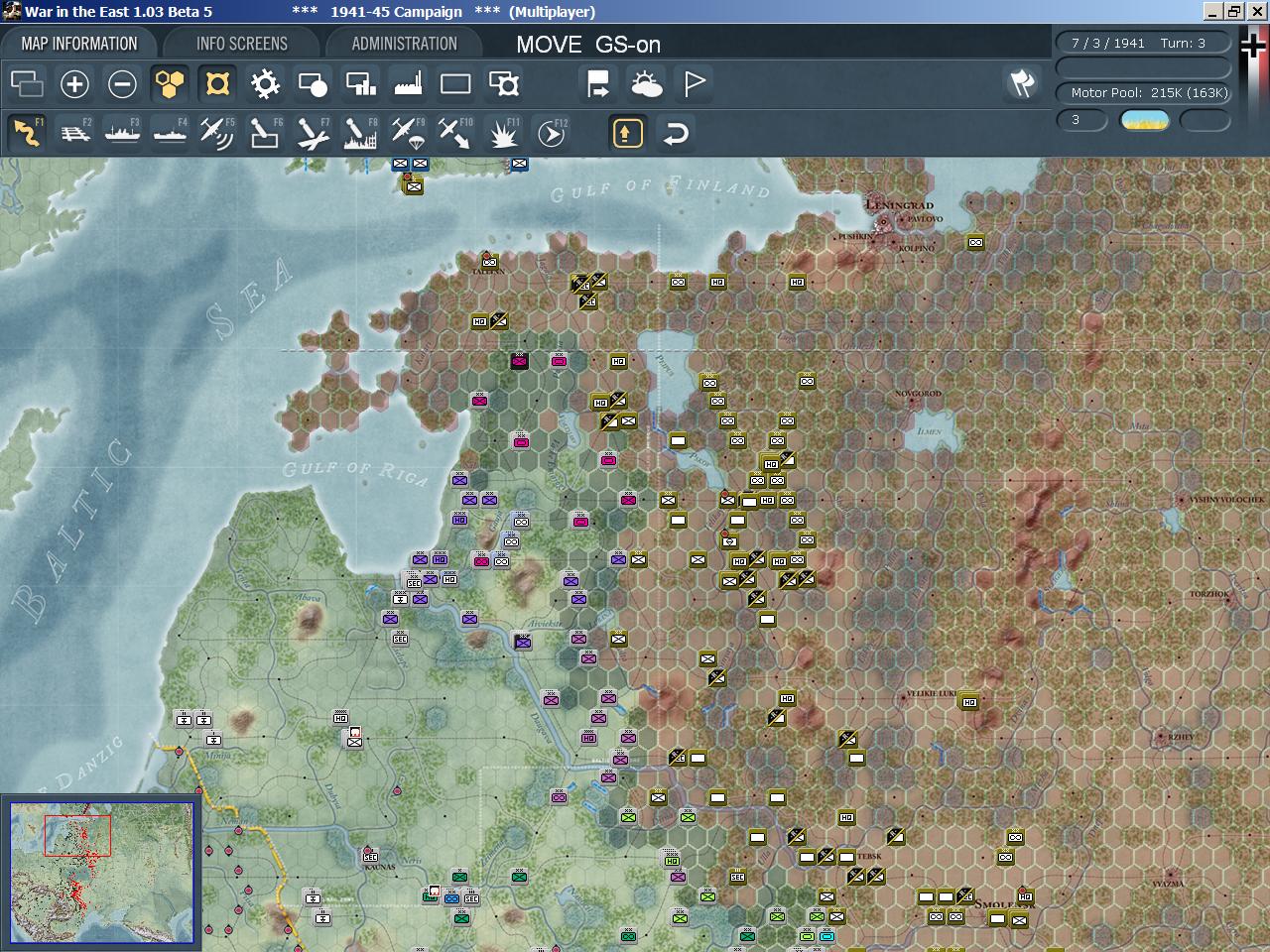Zoom in with the plus icon
1270x952 pixels.
[74, 84]
